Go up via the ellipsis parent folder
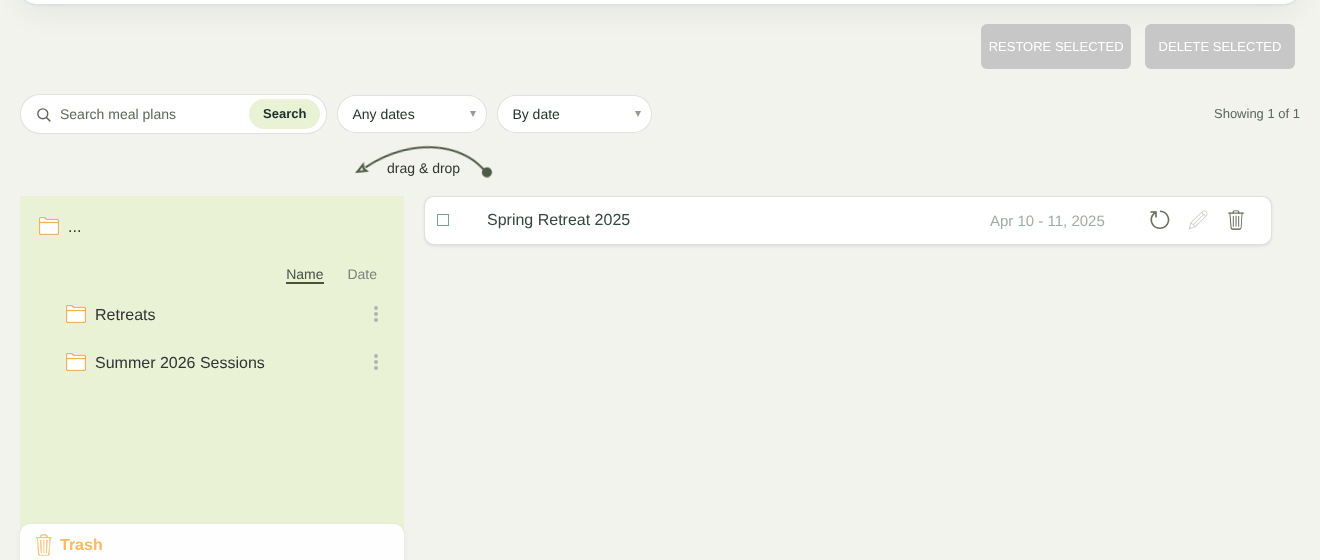Viewport: 1320px width, 560px height. (x=75, y=227)
